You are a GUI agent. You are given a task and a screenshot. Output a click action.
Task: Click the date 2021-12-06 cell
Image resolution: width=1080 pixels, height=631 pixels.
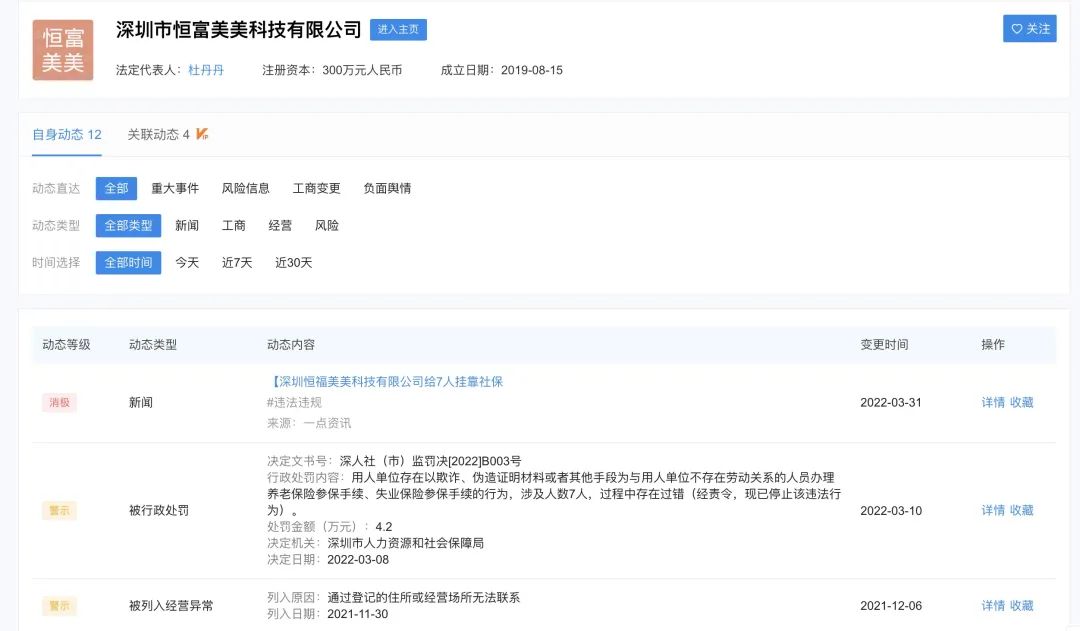coord(891,606)
